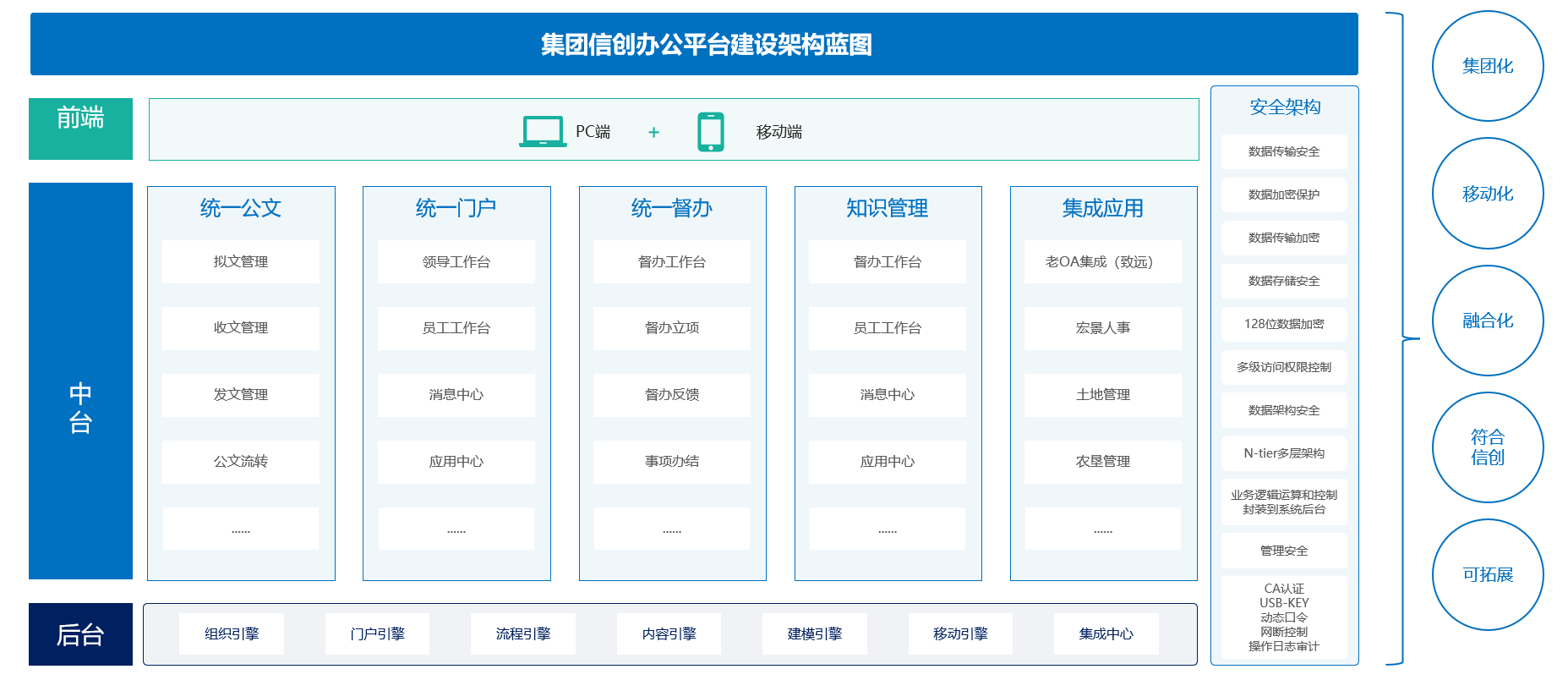Click the ellipsis box under 集成应用
Viewport: 1568px width, 680px height.
click(1103, 529)
